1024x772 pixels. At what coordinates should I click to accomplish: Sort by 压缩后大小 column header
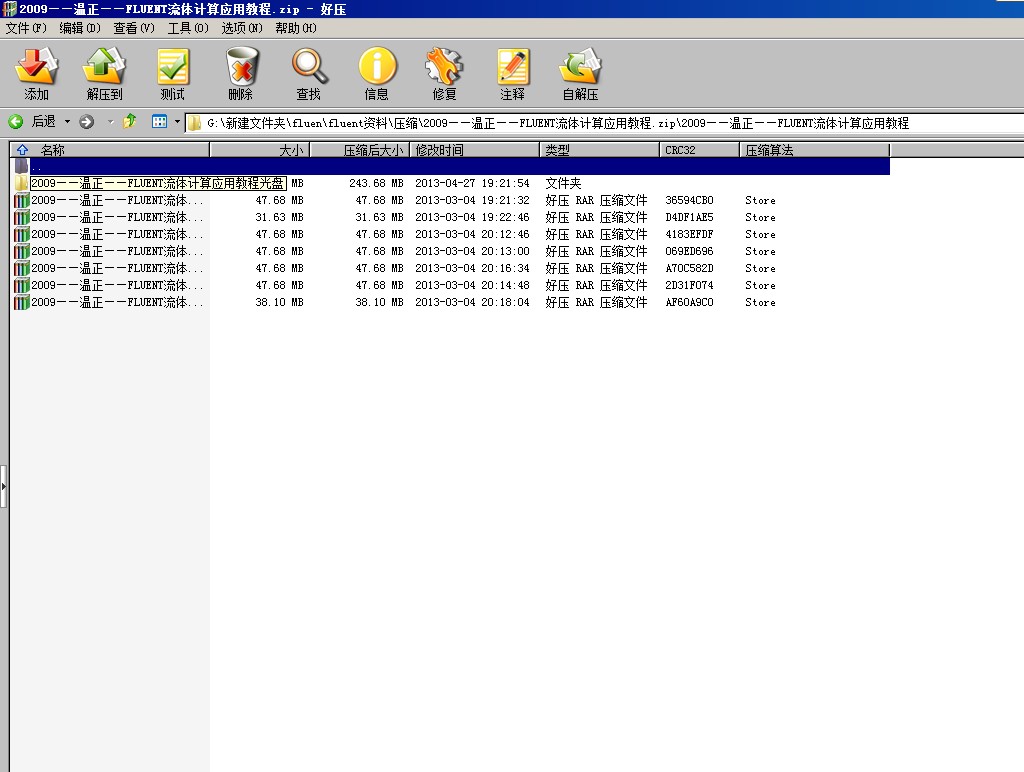point(360,150)
